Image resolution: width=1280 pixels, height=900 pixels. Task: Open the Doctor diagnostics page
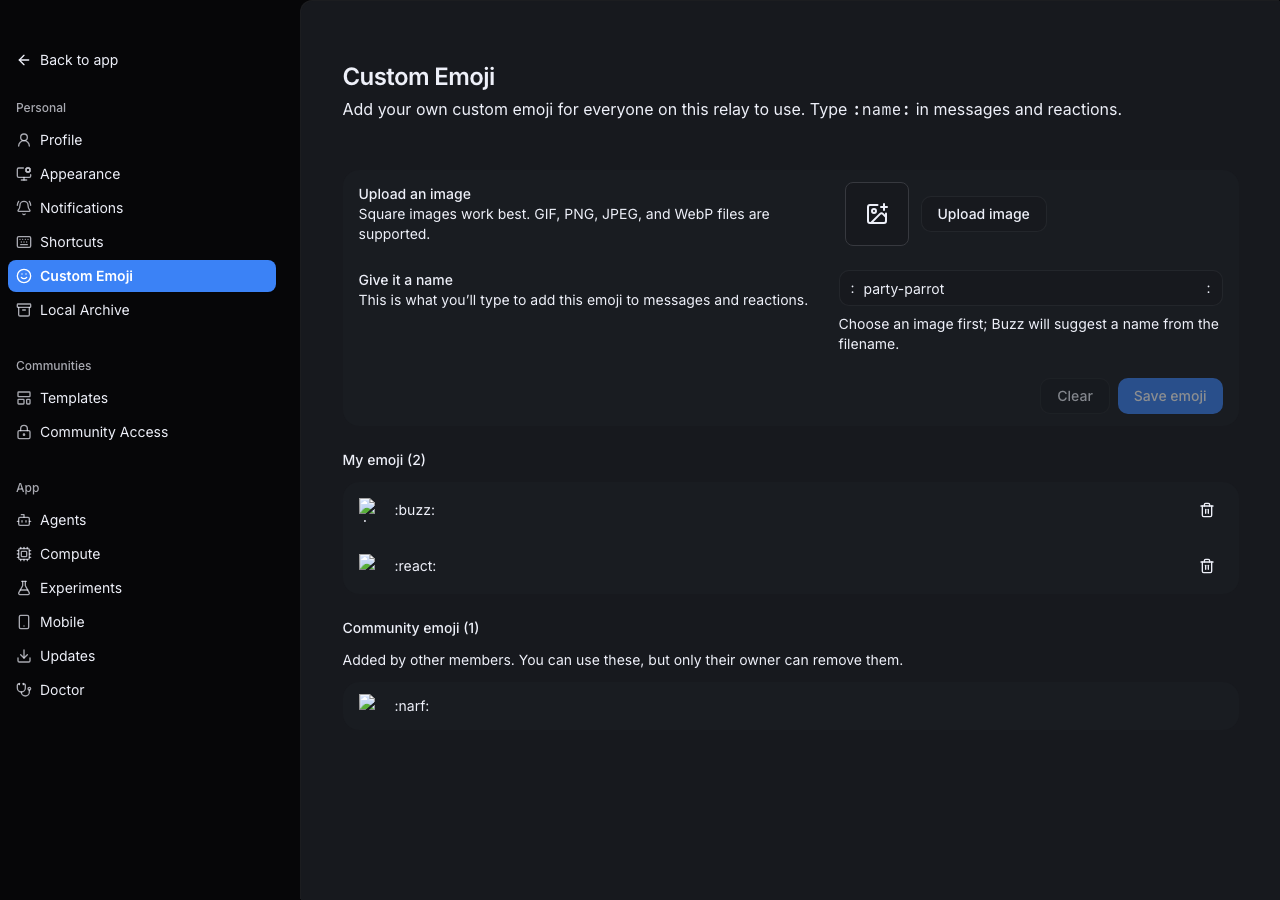(142, 690)
